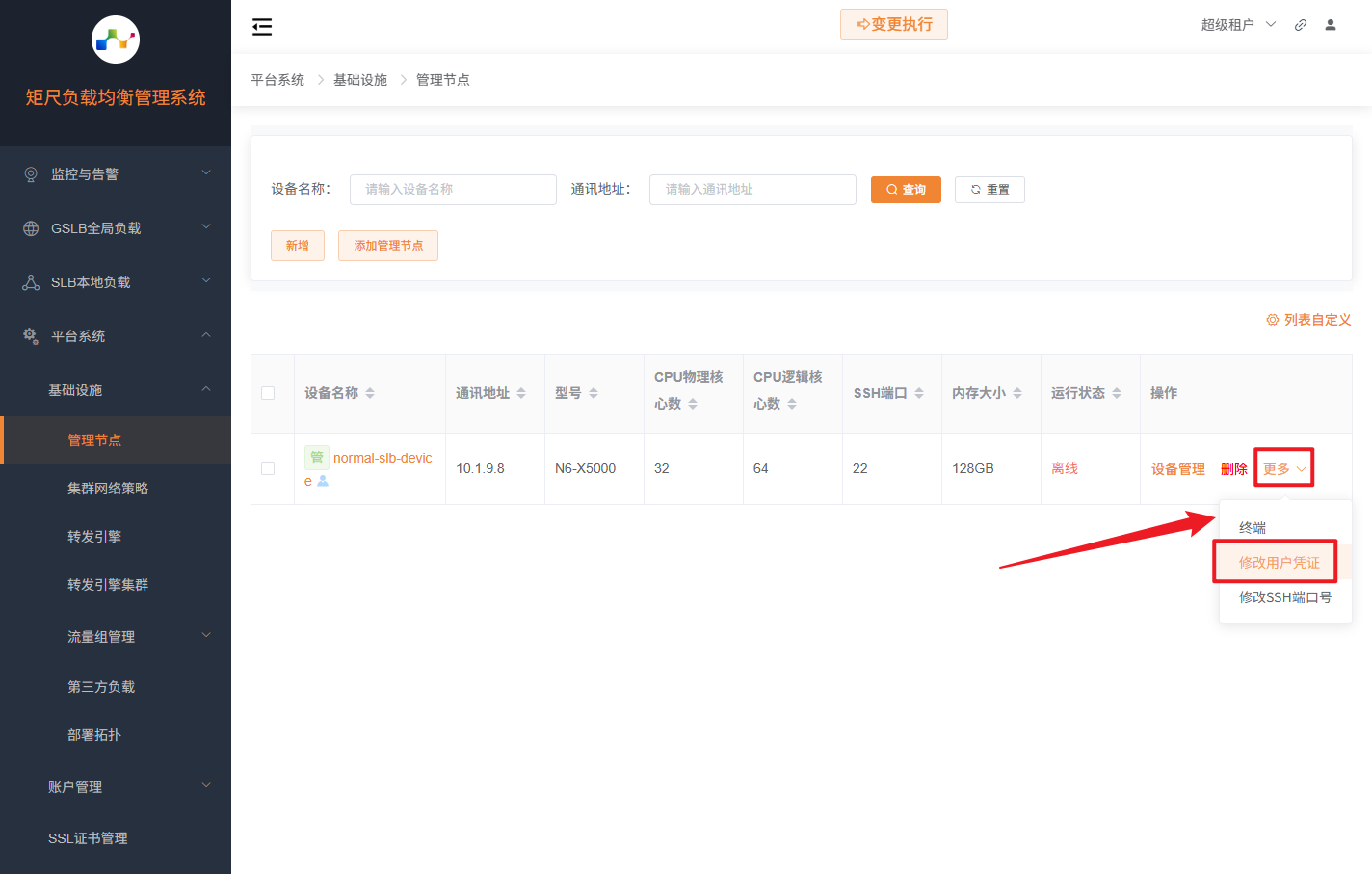Click sort arrows on 内存大小 column

click(1017, 393)
